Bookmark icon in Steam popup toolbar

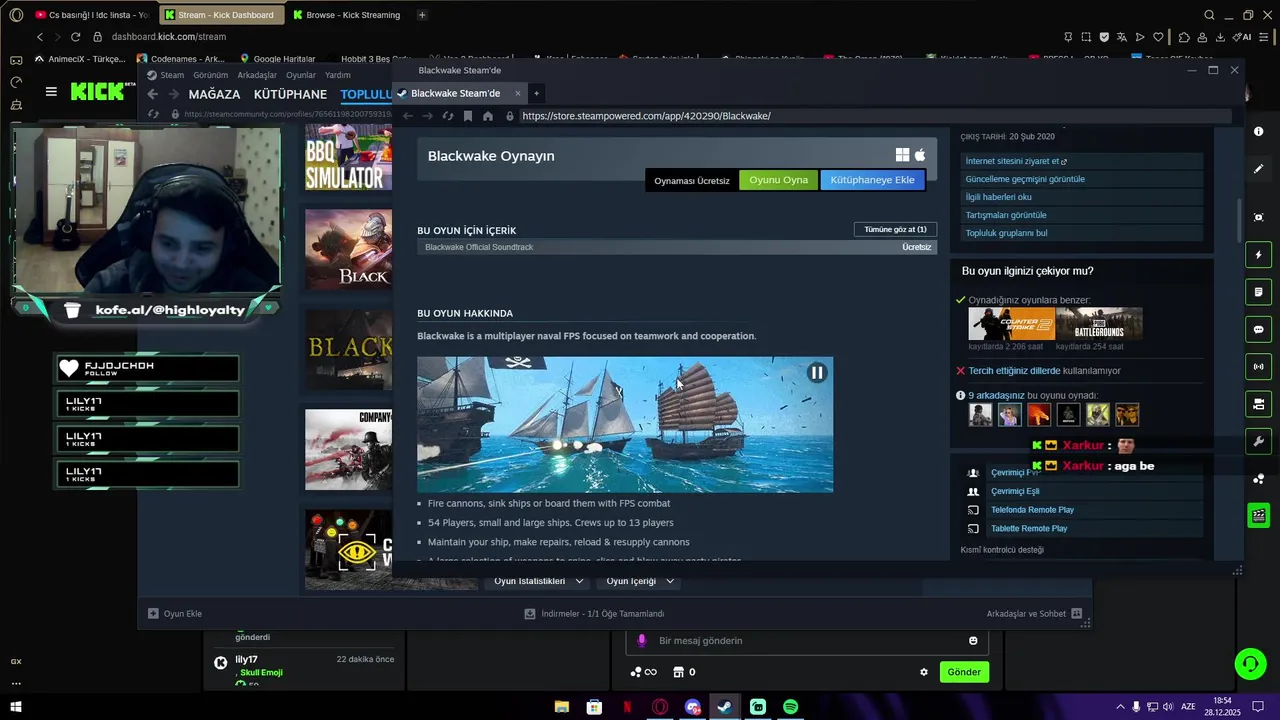(467, 116)
